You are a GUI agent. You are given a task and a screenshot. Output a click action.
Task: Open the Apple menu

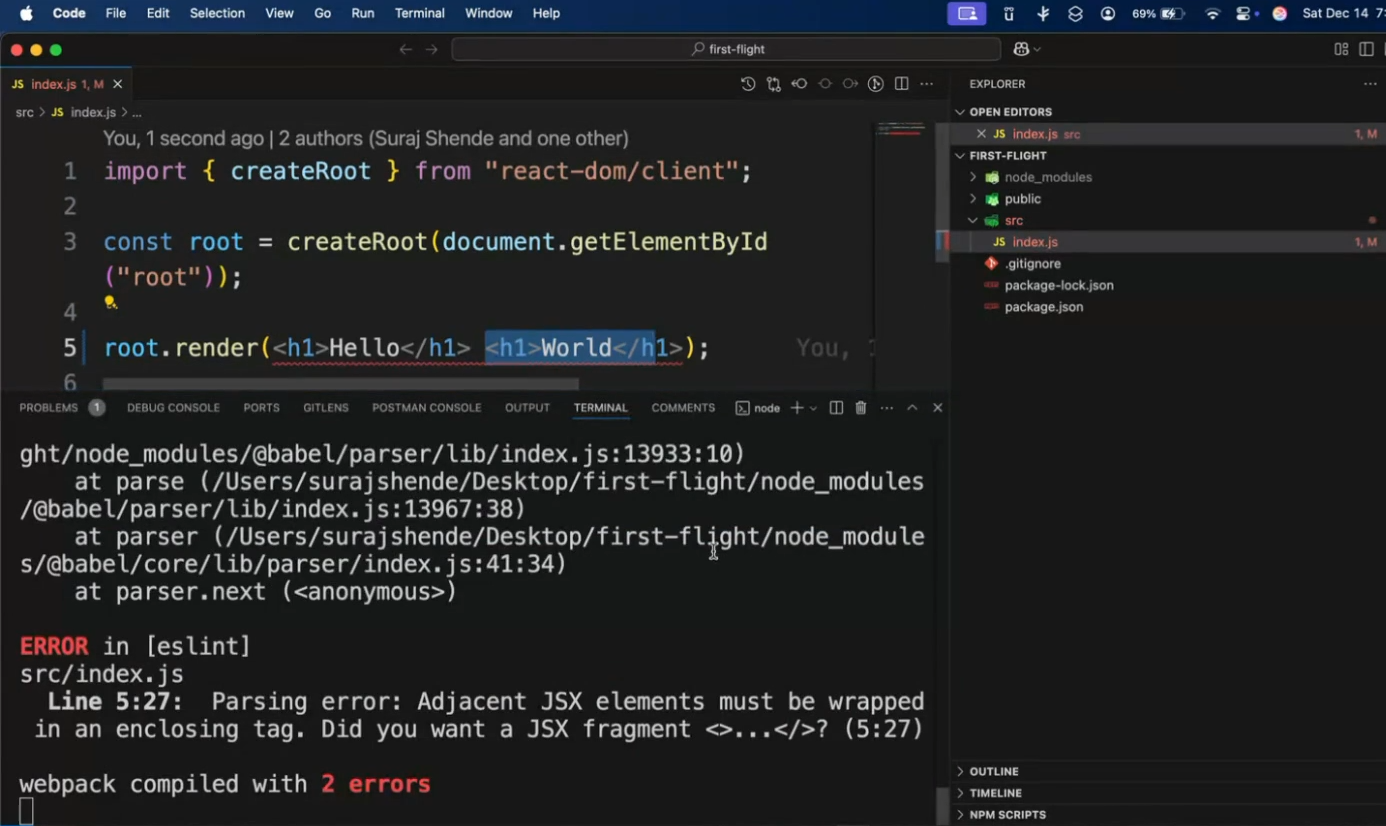[x=27, y=13]
